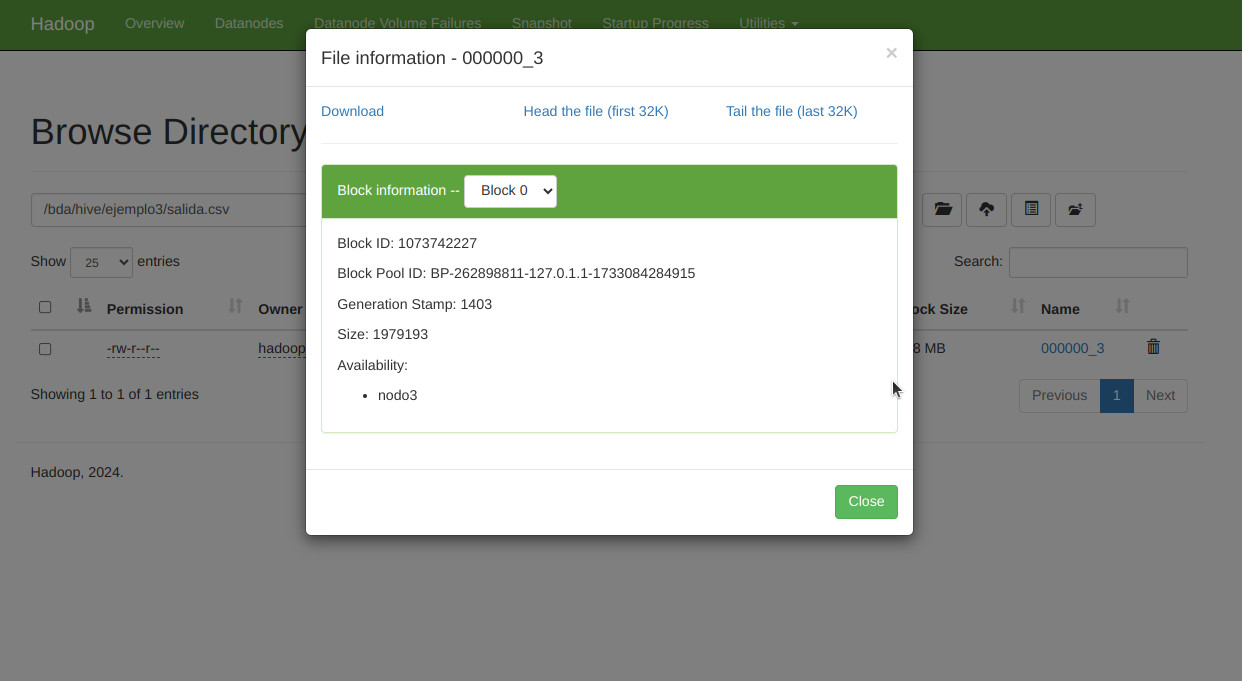Select page 1 in pagination

tap(1116, 396)
